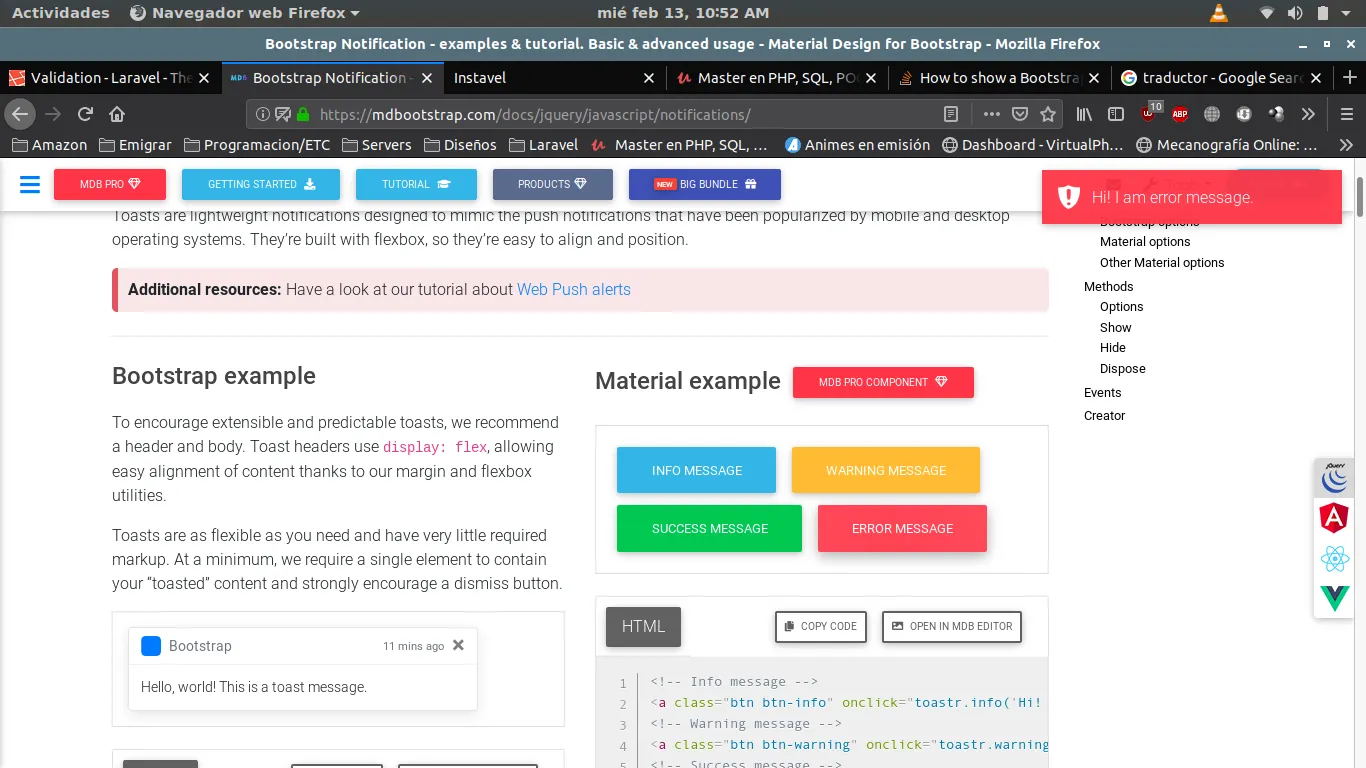Screen dimensions: 1366x768
Task: Trigger the ERROR MESSAGE toast
Action: [x=903, y=528]
